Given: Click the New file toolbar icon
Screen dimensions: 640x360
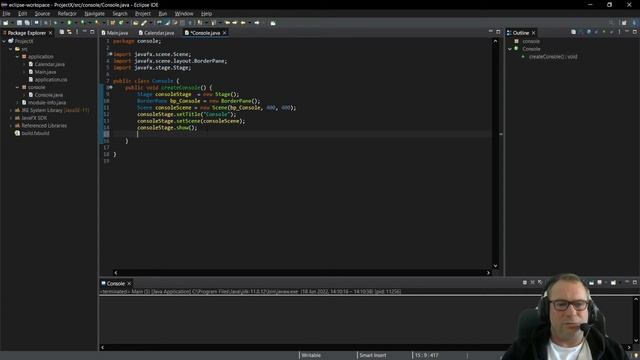Looking at the screenshot, I should (6, 23).
